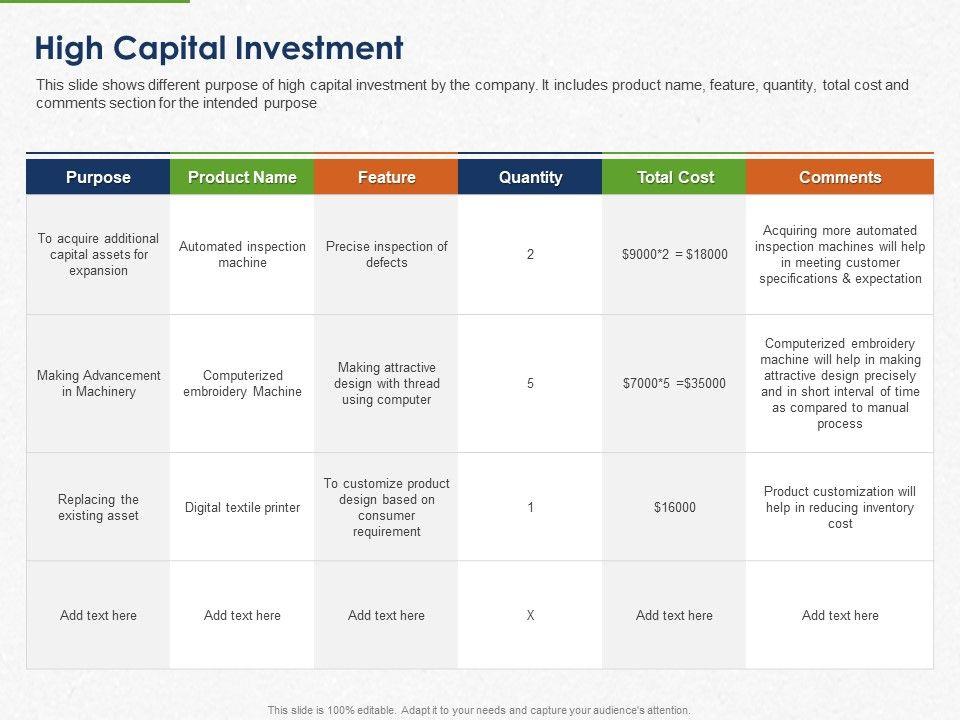Select the Comments column header

point(840,177)
